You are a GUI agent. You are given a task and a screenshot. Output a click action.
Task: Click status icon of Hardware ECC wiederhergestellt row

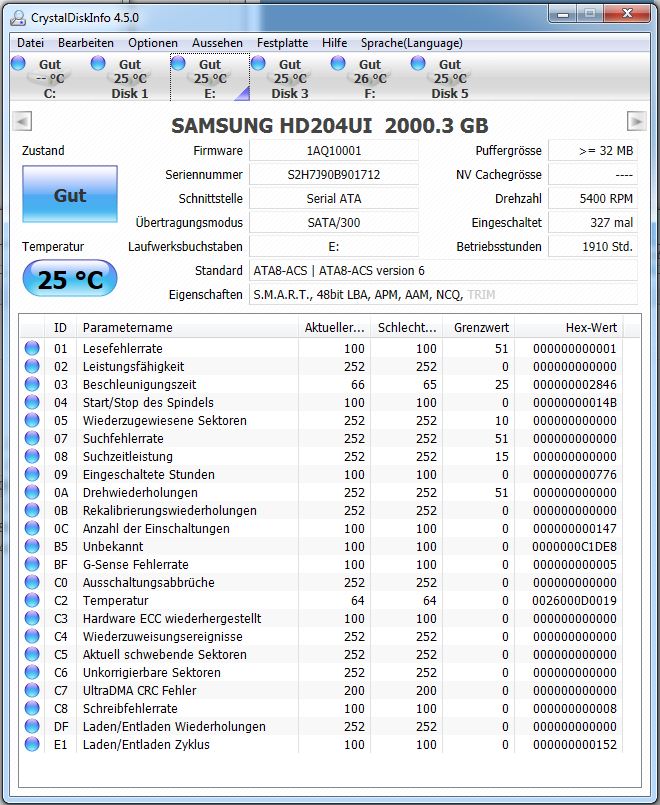[x=32, y=618]
